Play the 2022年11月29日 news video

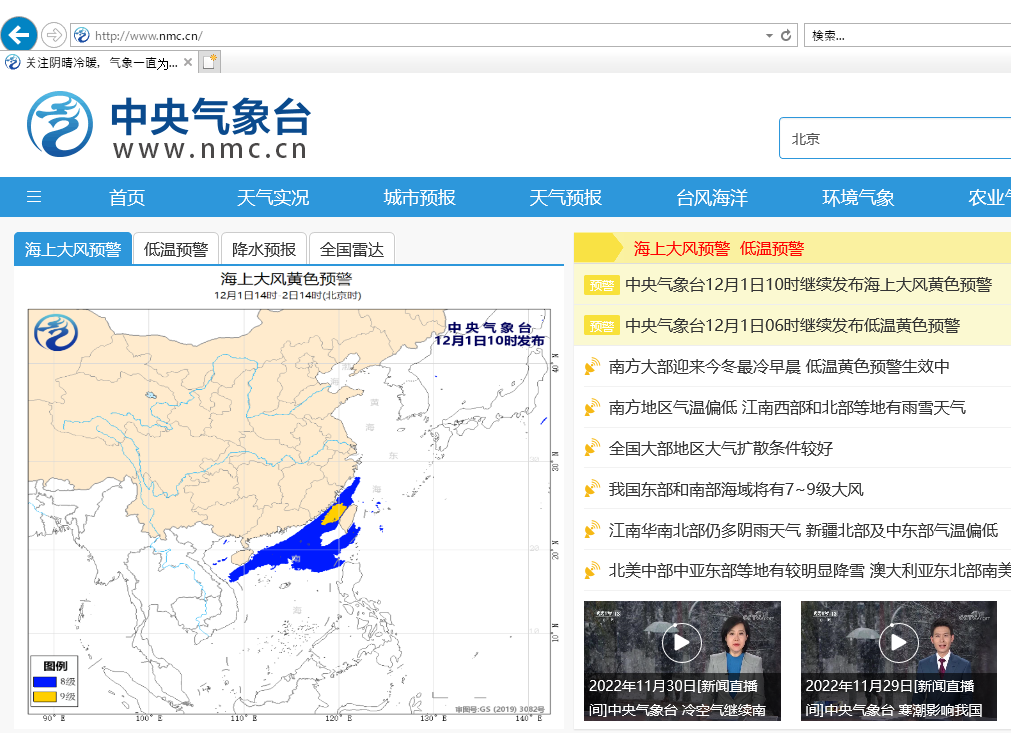click(898, 642)
